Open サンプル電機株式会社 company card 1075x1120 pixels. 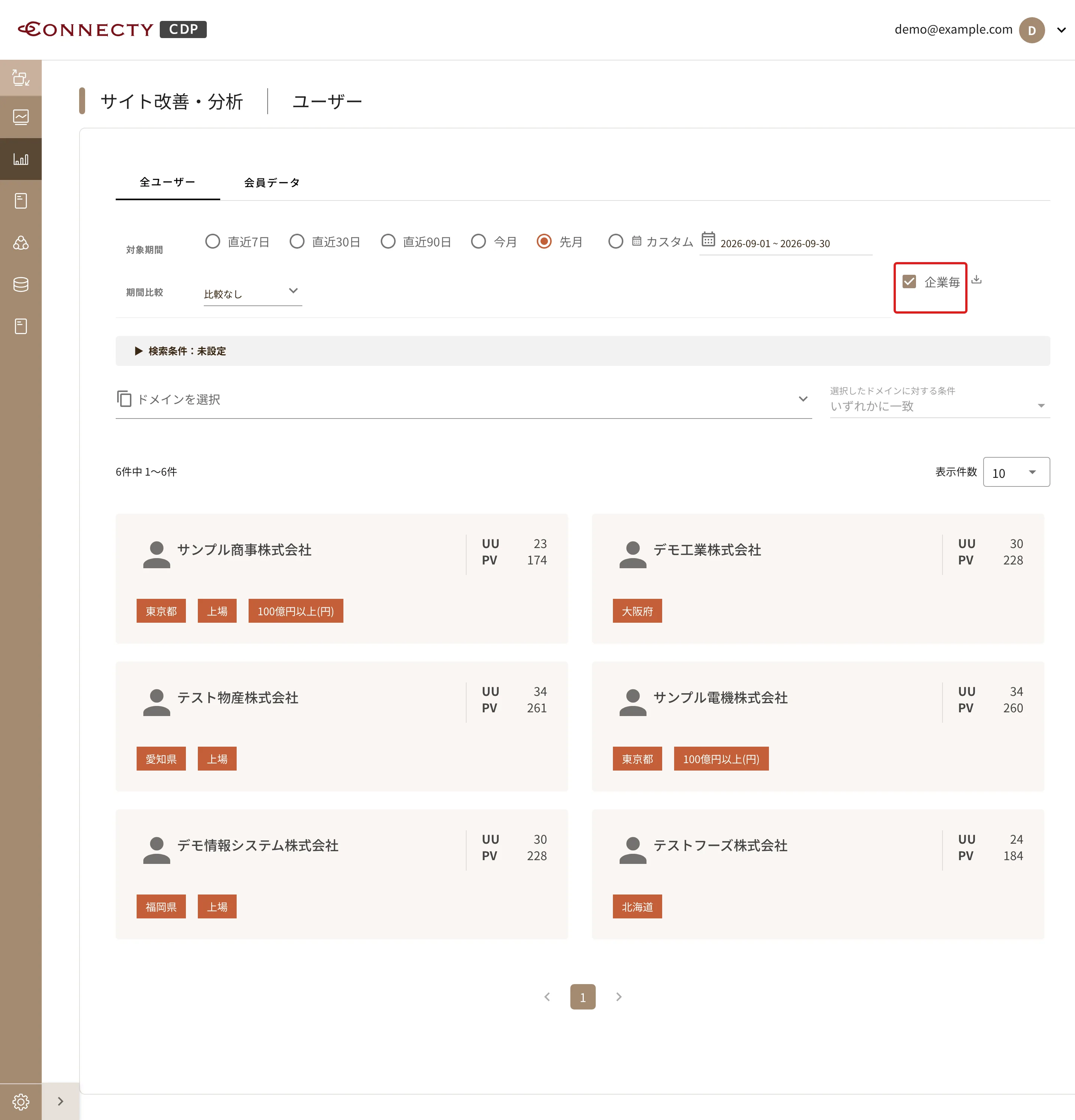coord(817,726)
